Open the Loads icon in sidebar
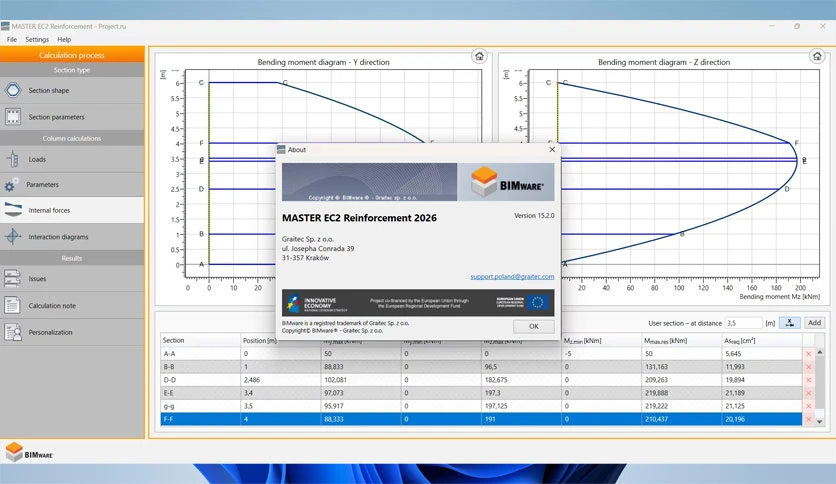The height and width of the screenshot is (484, 836). [13, 159]
